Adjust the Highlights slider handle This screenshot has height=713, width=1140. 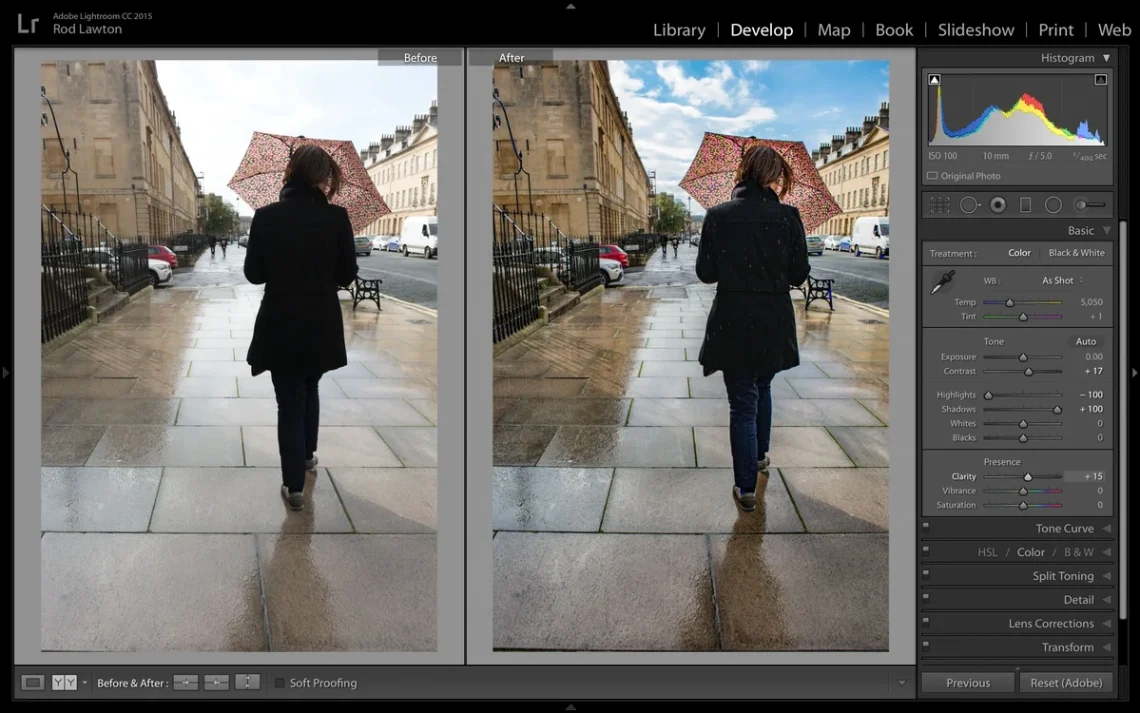pos(988,395)
